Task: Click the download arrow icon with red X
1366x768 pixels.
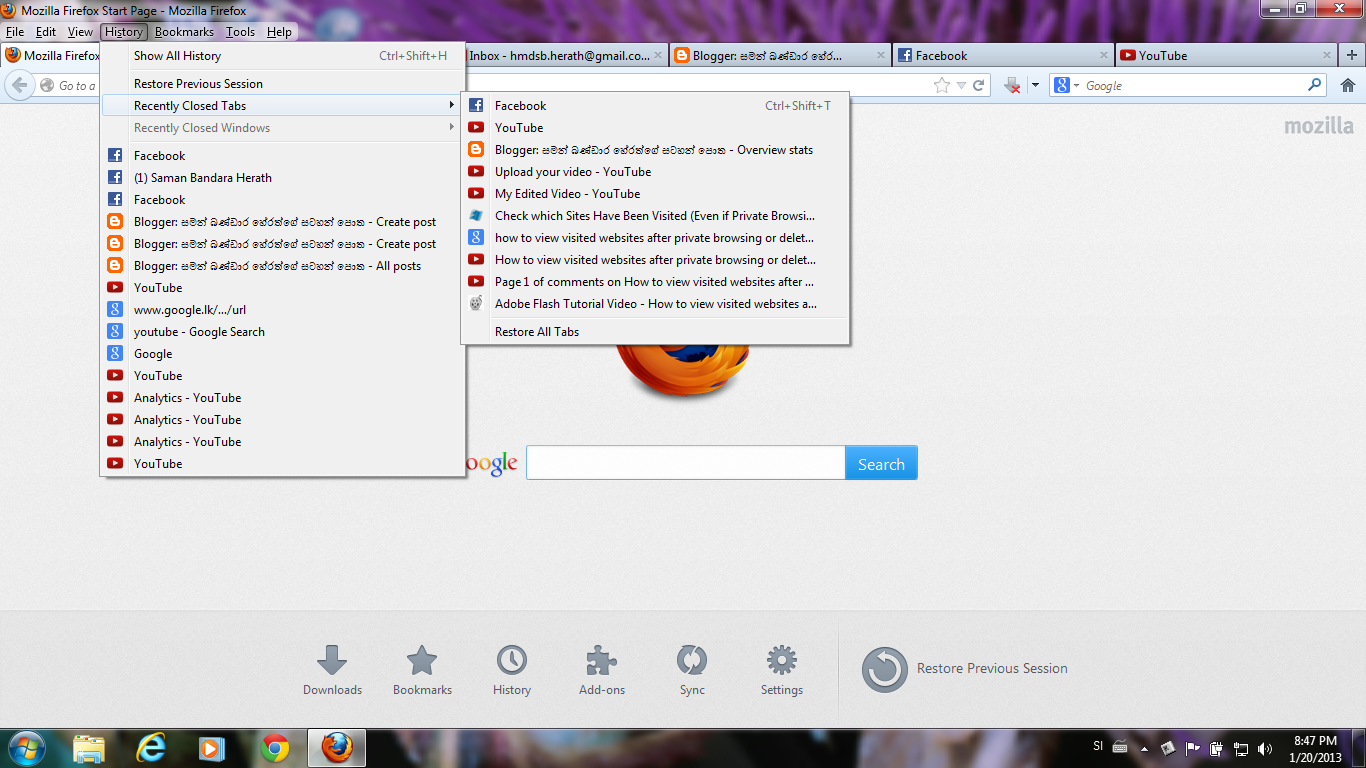Action: [x=1012, y=86]
